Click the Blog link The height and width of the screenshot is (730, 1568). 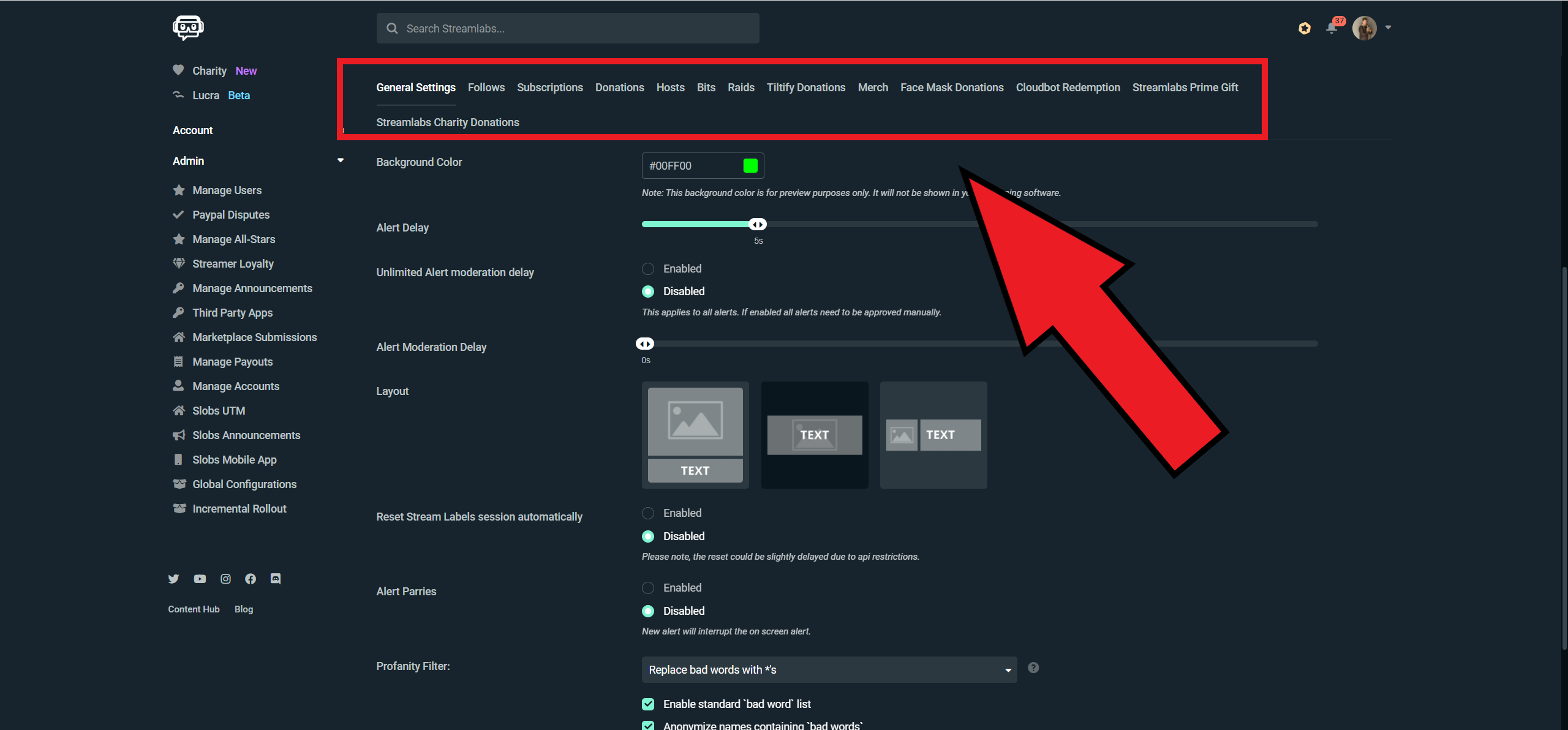point(243,609)
